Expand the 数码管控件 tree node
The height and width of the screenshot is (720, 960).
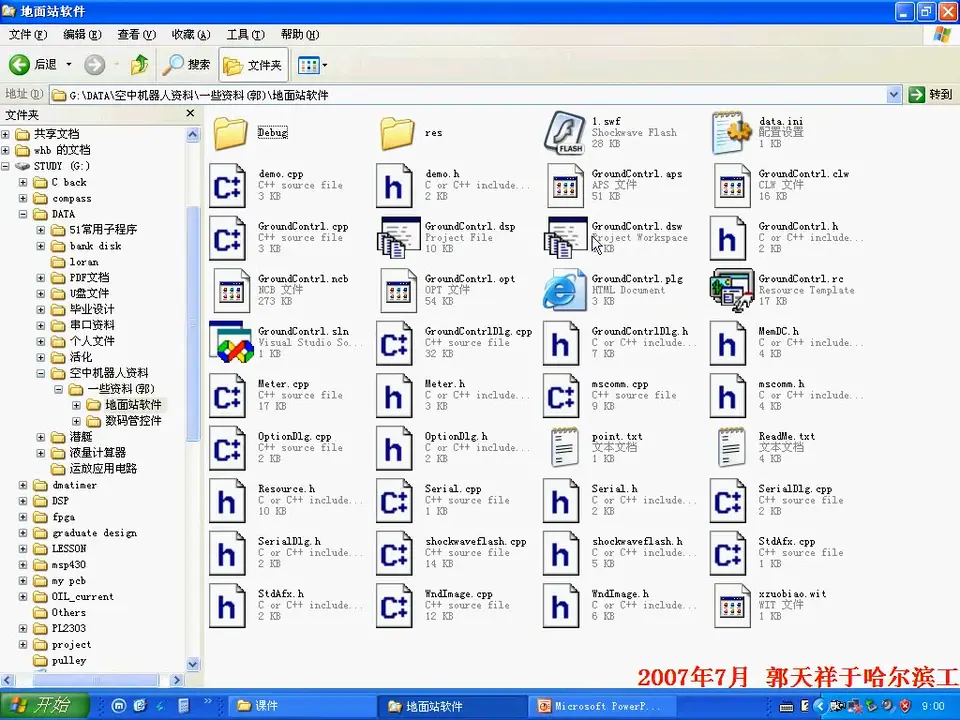click(x=76, y=421)
